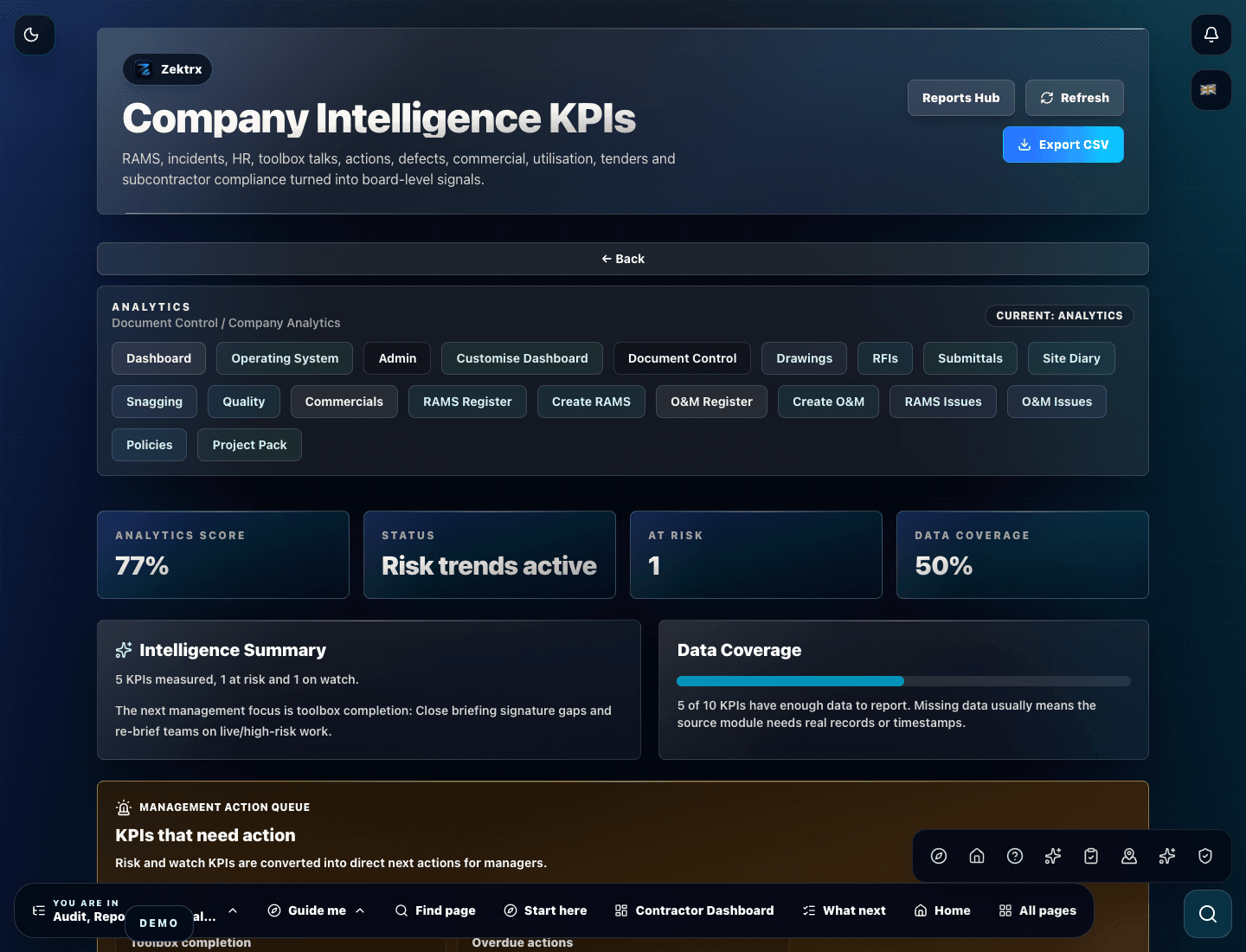Viewport: 1246px width, 952px height.
Task: Open the O&M Register
Action: (x=711, y=402)
